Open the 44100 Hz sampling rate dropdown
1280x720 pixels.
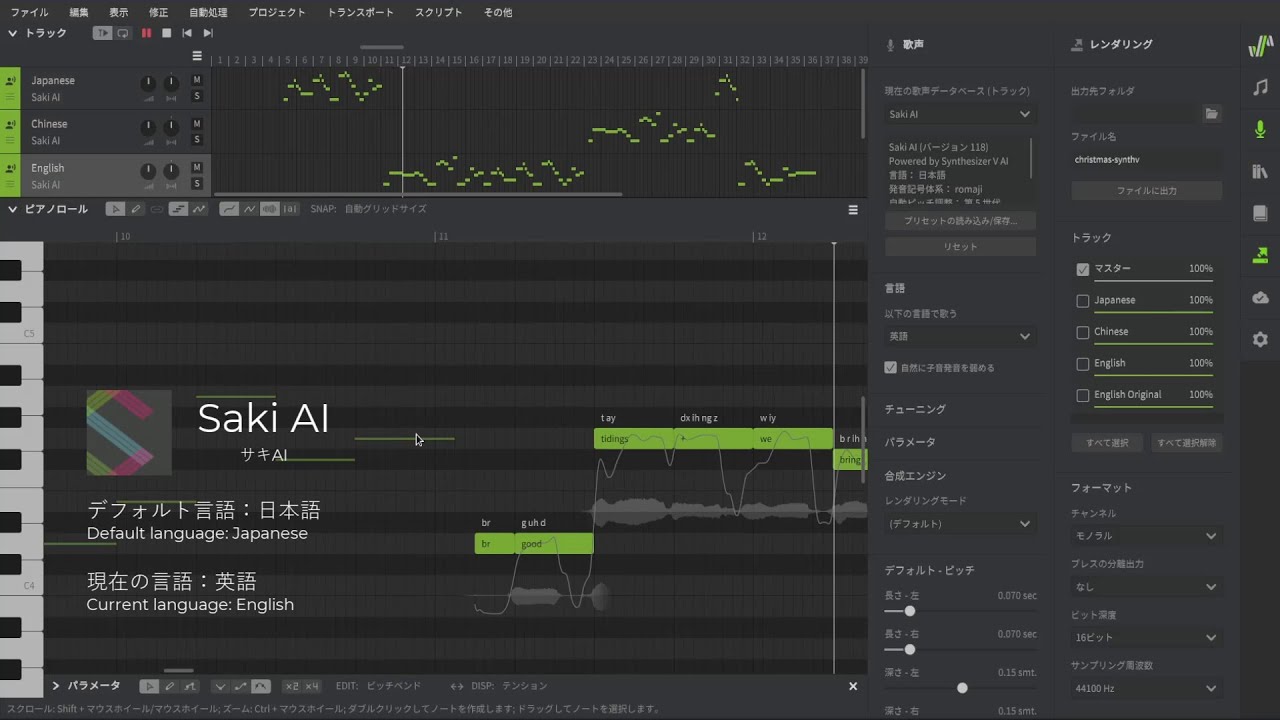pos(1146,688)
